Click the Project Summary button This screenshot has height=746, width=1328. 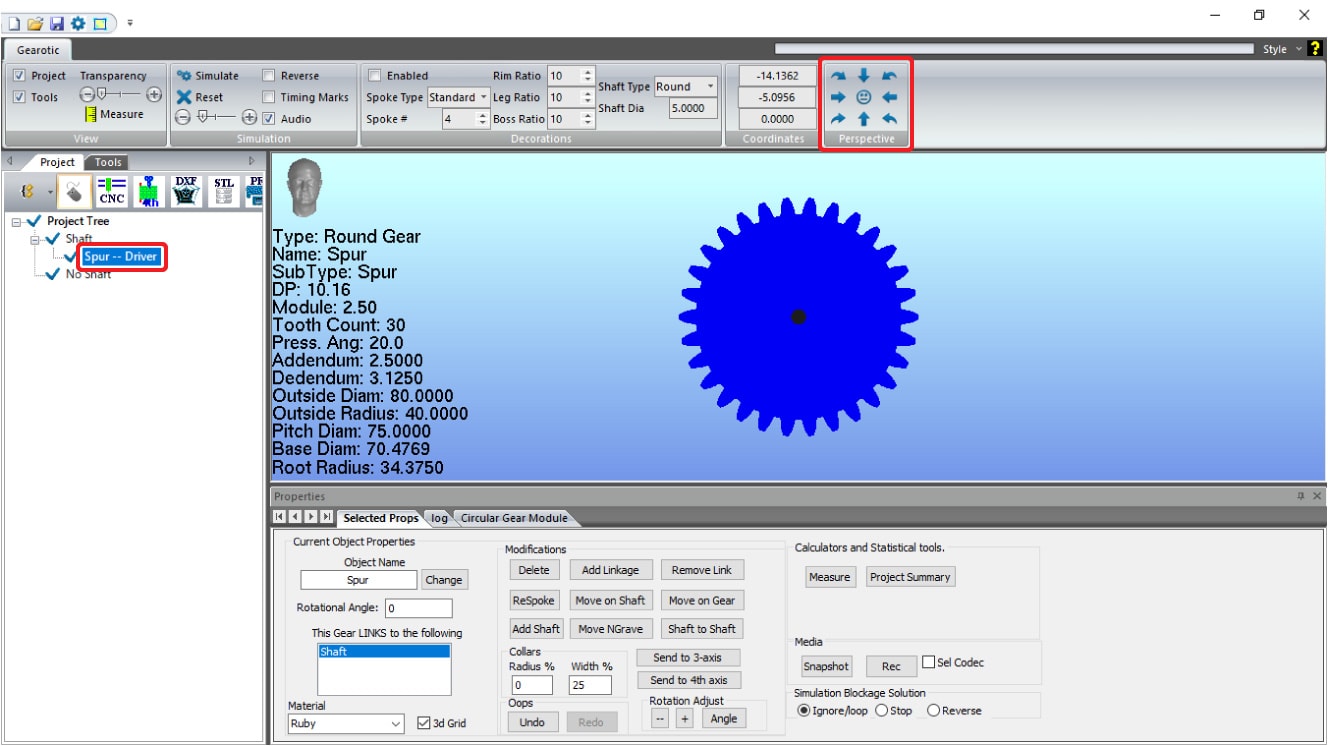[x=909, y=577]
